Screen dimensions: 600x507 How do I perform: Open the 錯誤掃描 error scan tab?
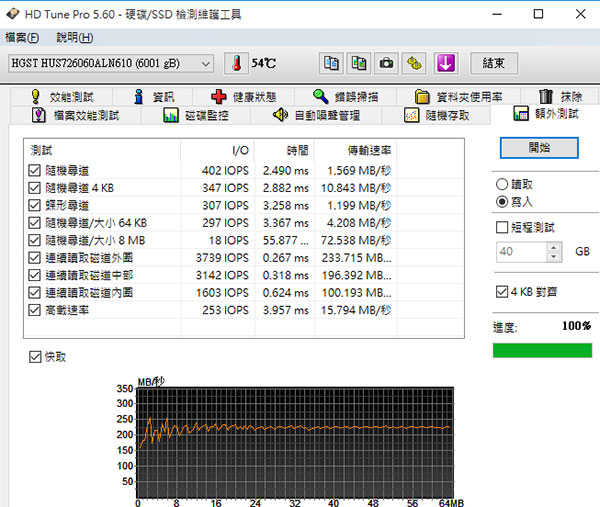(345, 97)
